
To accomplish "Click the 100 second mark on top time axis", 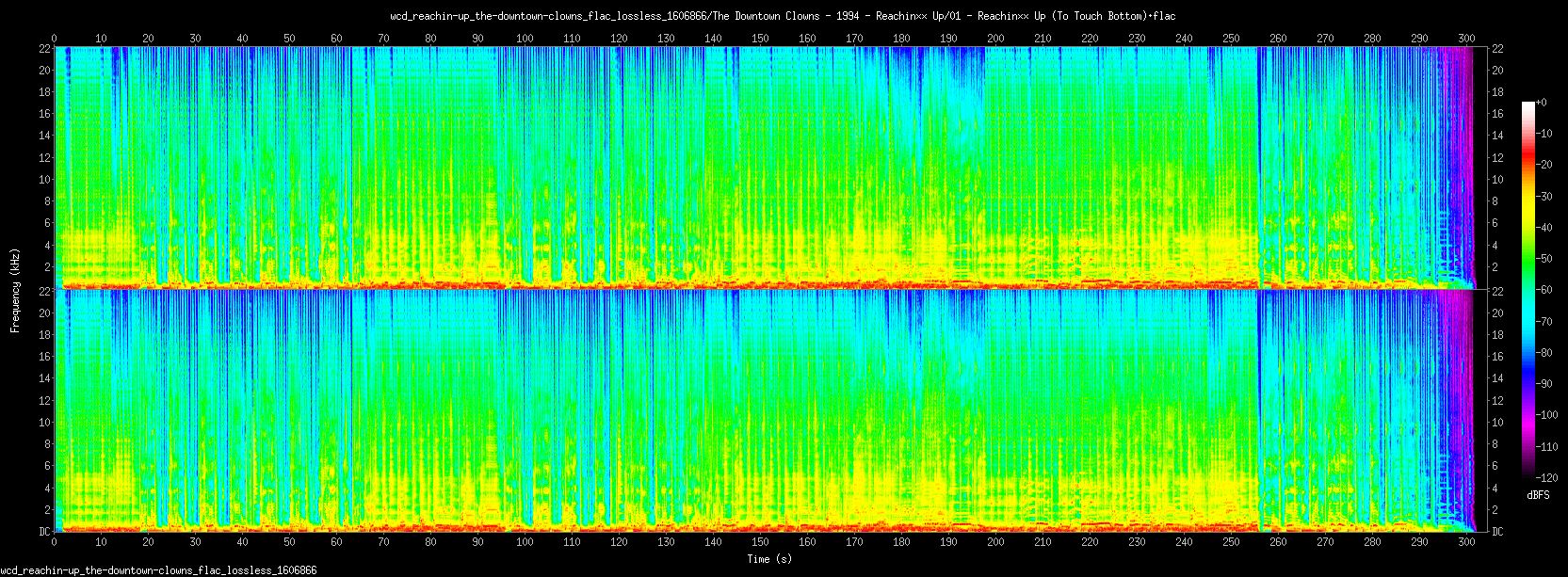I will pyautogui.click(x=525, y=39).
